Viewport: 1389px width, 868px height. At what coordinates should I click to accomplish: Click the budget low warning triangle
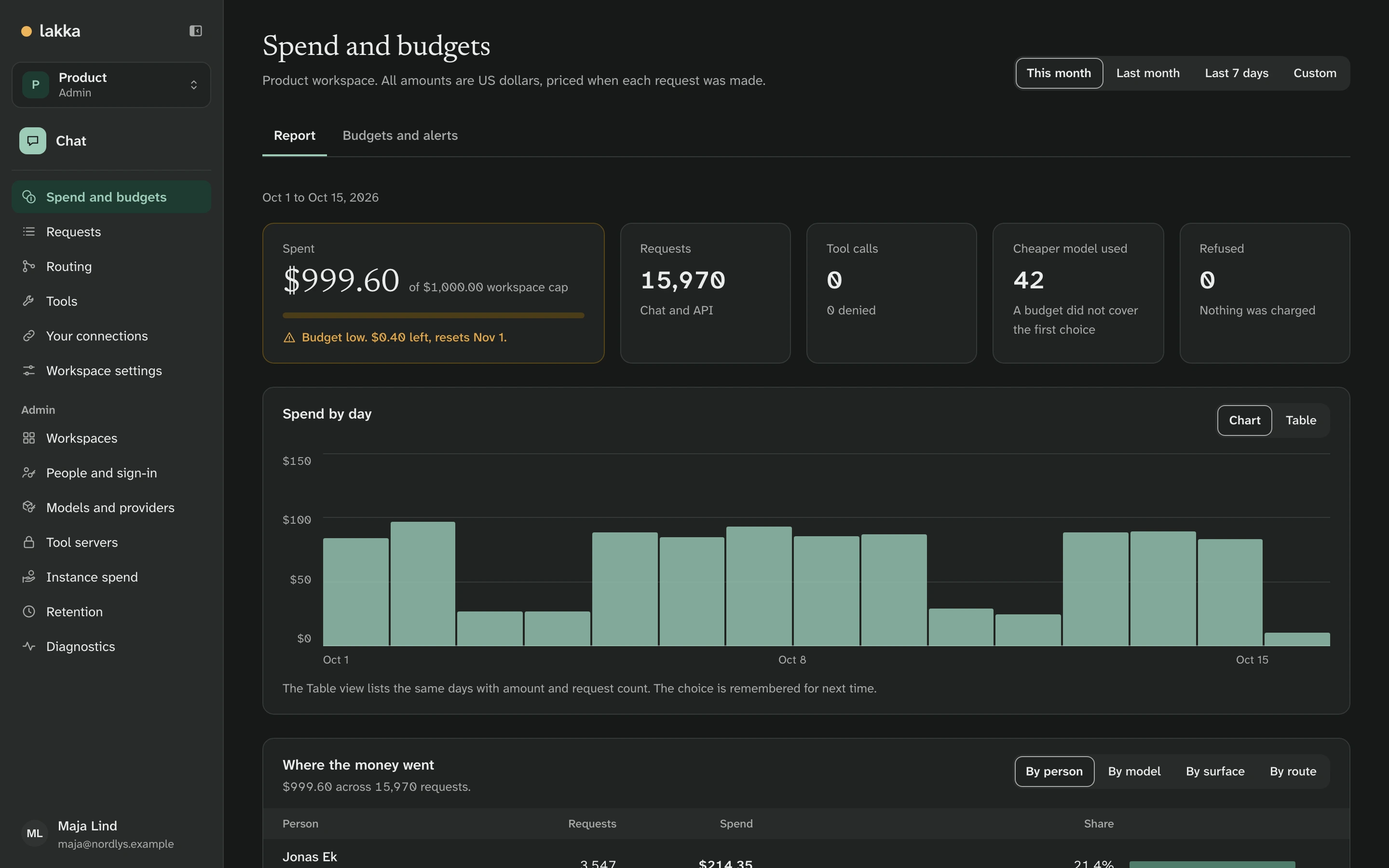289,338
